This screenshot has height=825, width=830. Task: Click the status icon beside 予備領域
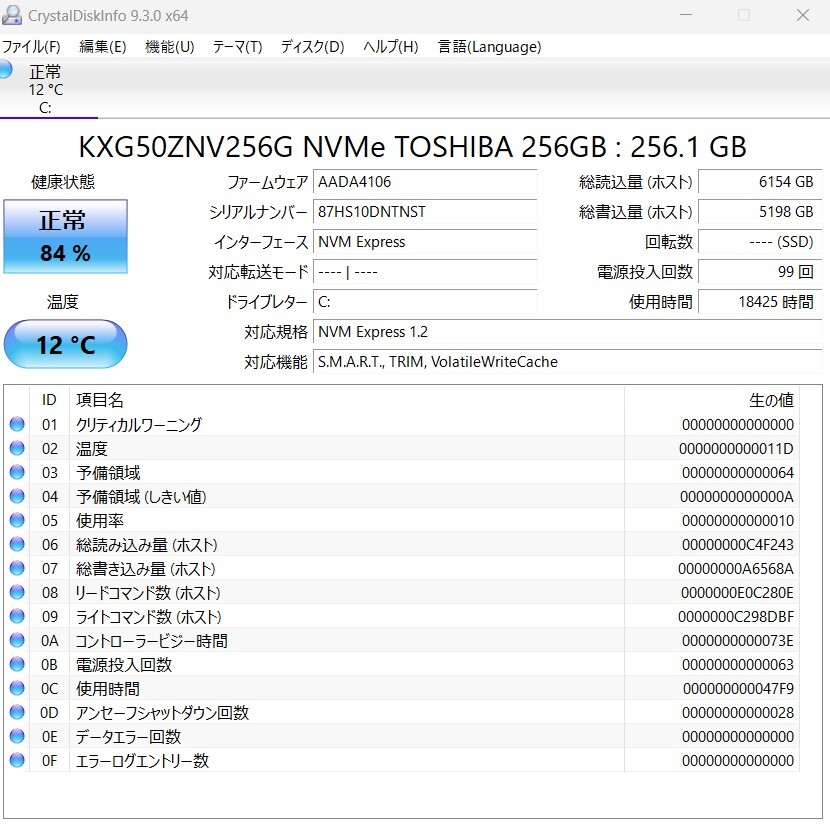point(17,472)
